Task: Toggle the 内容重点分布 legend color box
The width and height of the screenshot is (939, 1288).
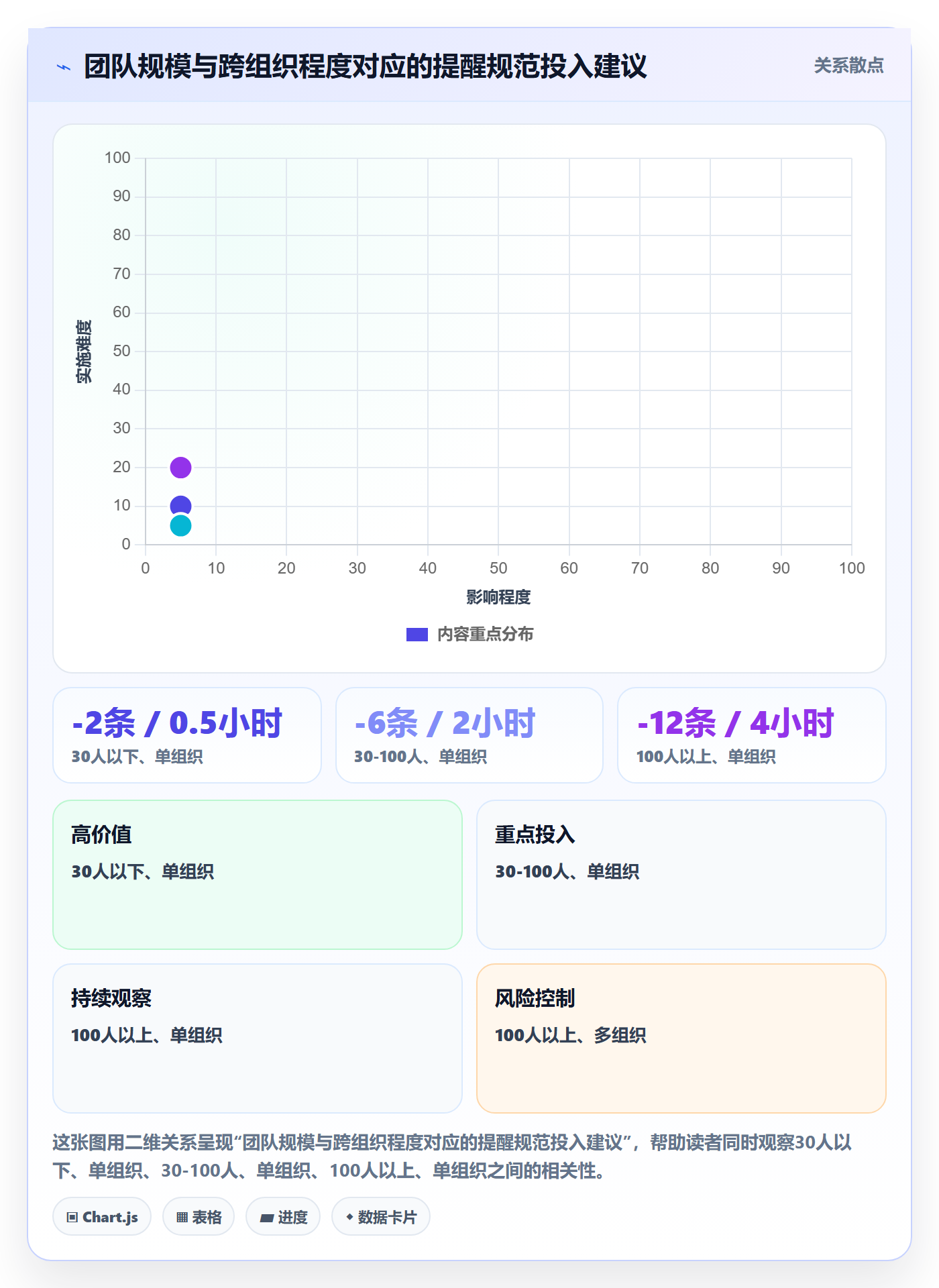Action: [417, 635]
